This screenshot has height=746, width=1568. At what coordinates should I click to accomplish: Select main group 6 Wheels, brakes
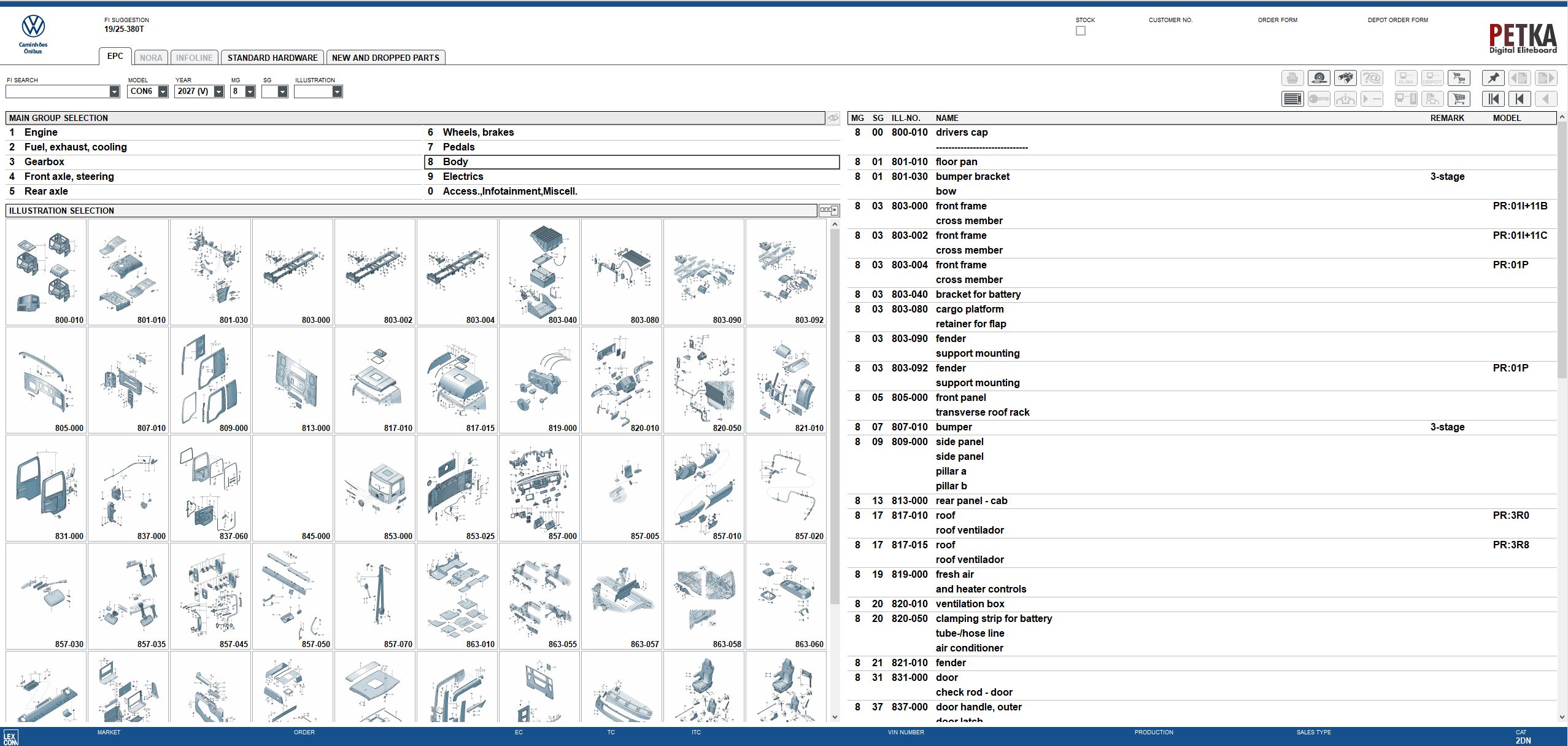(632, 133)
